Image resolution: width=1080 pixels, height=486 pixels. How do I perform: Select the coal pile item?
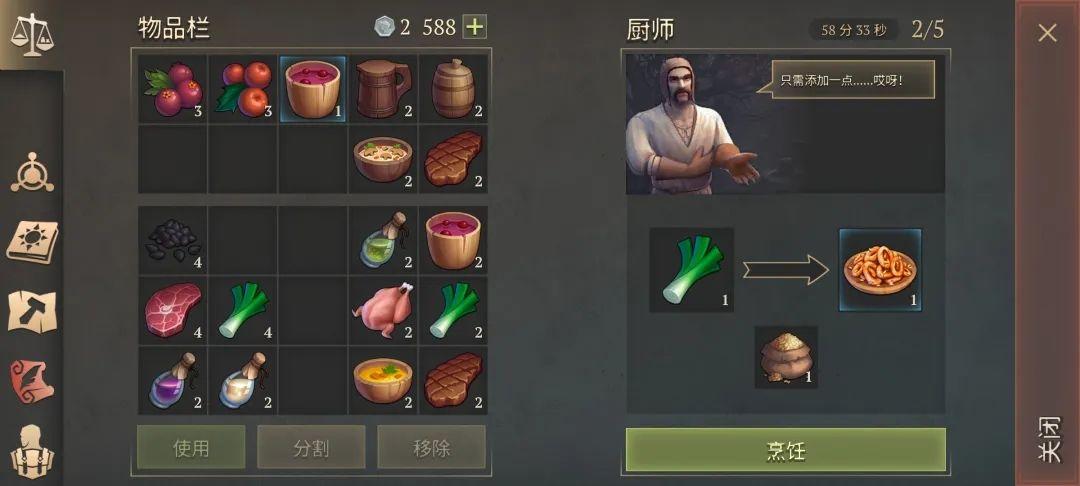click(x=173, y=241)
